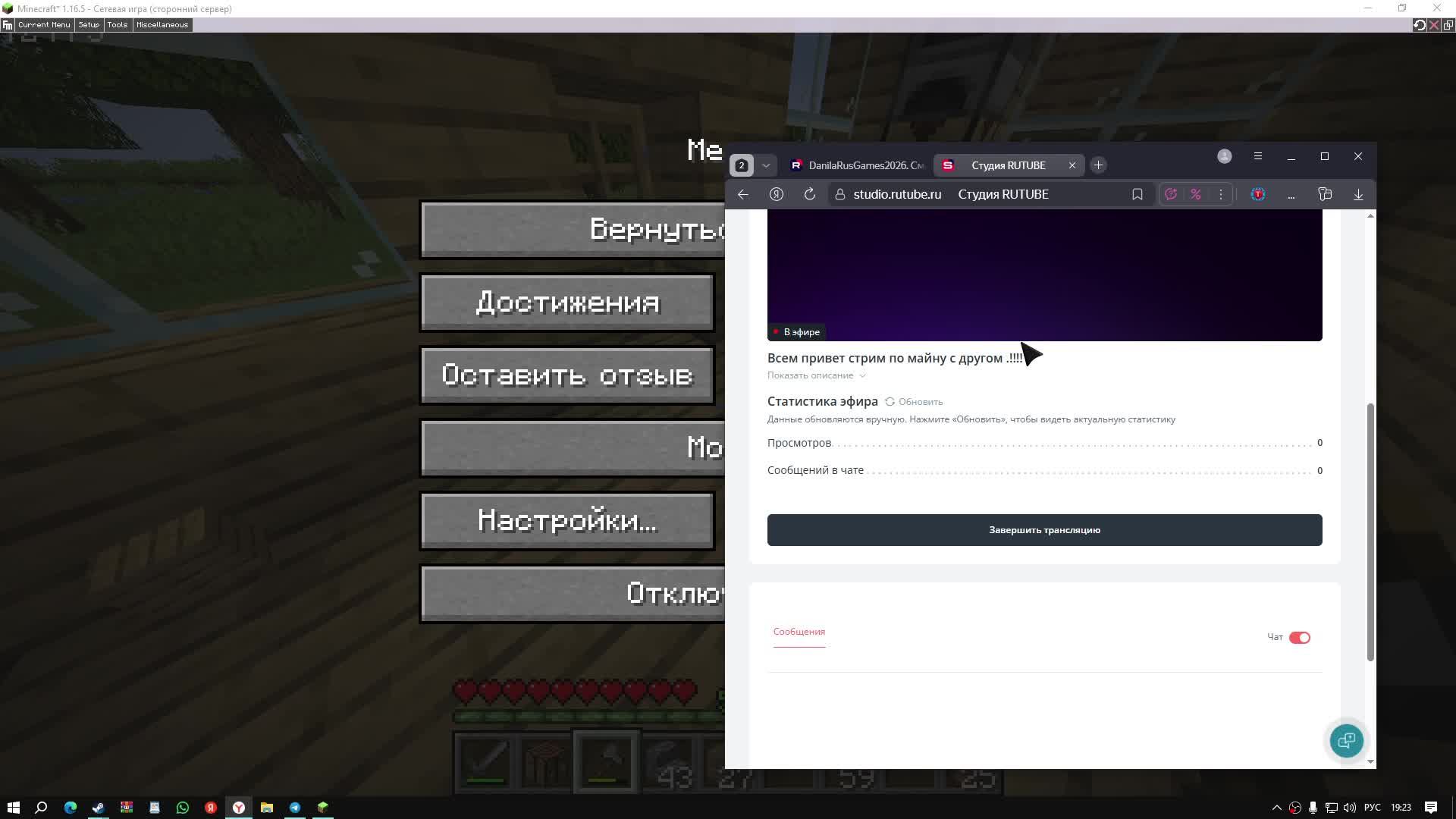The width and height of the screenshot is (1456, 819).
Task: Click the percent discount icon in toolbar
Action: pos(1195,194)
